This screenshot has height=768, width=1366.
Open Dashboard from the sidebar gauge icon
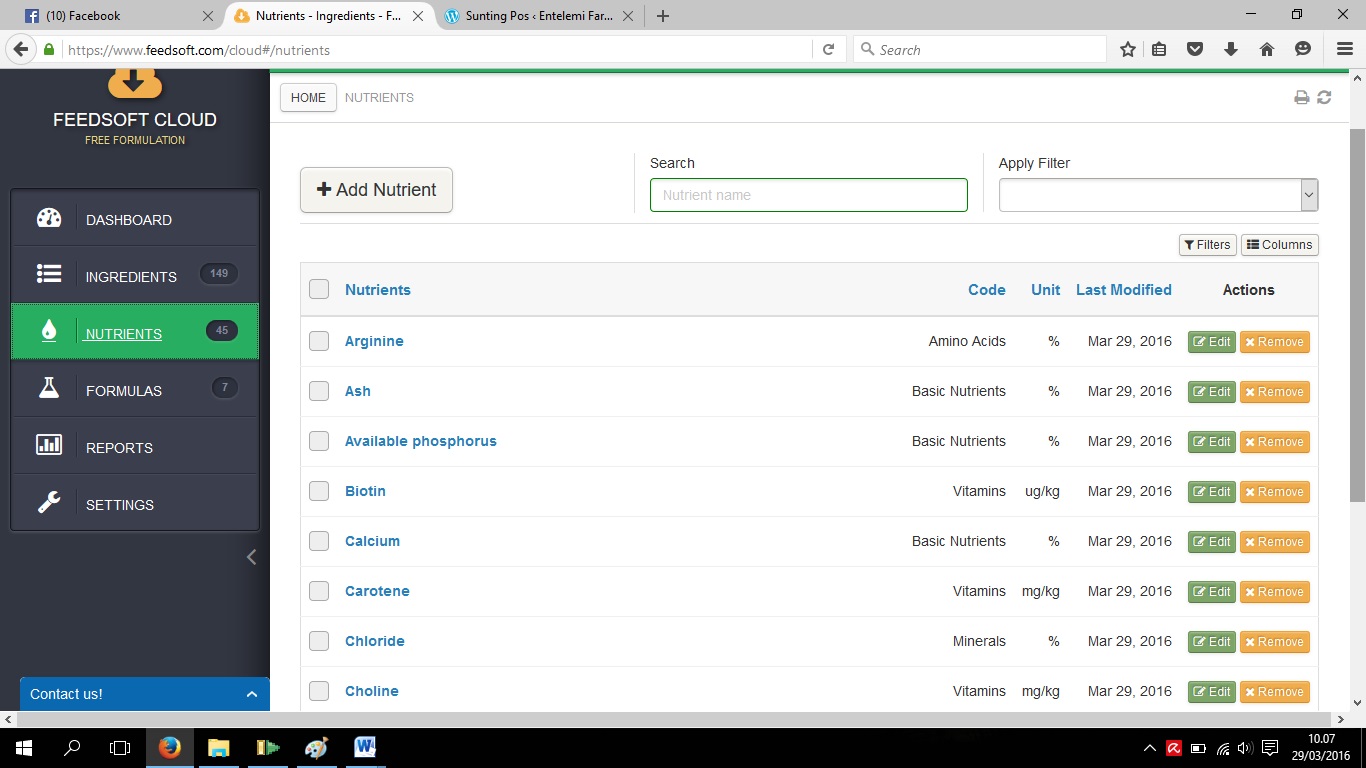pyautogui.click(x=49, y=219)
